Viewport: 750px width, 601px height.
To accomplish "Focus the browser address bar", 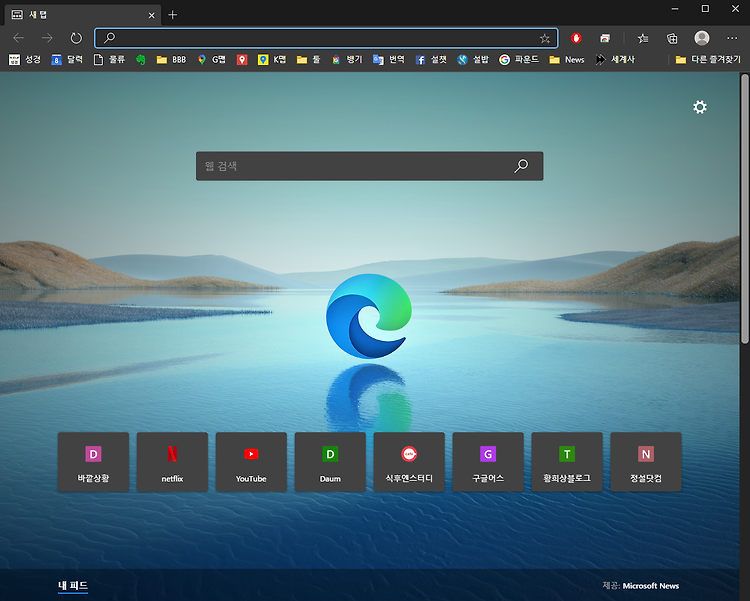I will tap(326, 38).
